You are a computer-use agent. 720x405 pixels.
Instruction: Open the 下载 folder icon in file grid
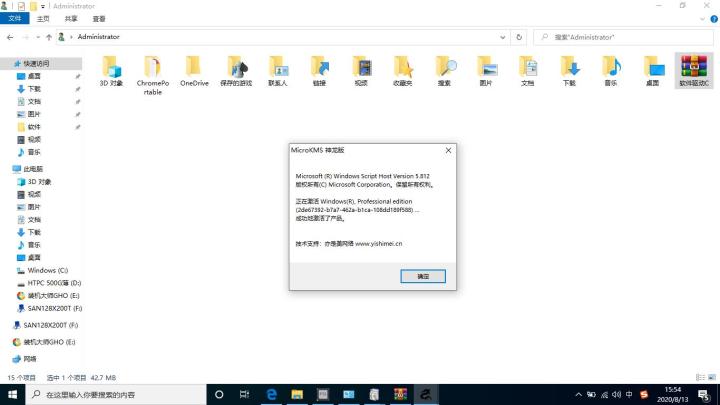click(x=569, y=67)
